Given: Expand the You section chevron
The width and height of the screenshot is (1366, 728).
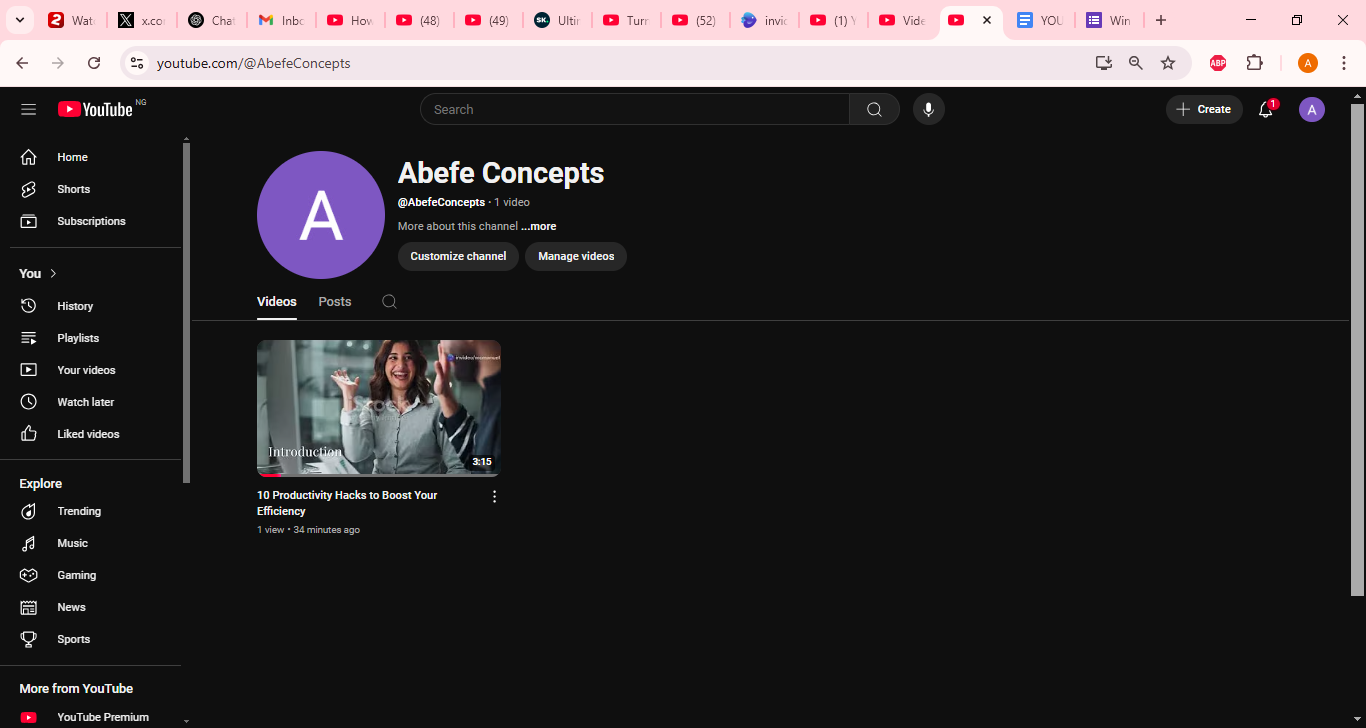Looking at the screenshot, I should tap(53, 273).
